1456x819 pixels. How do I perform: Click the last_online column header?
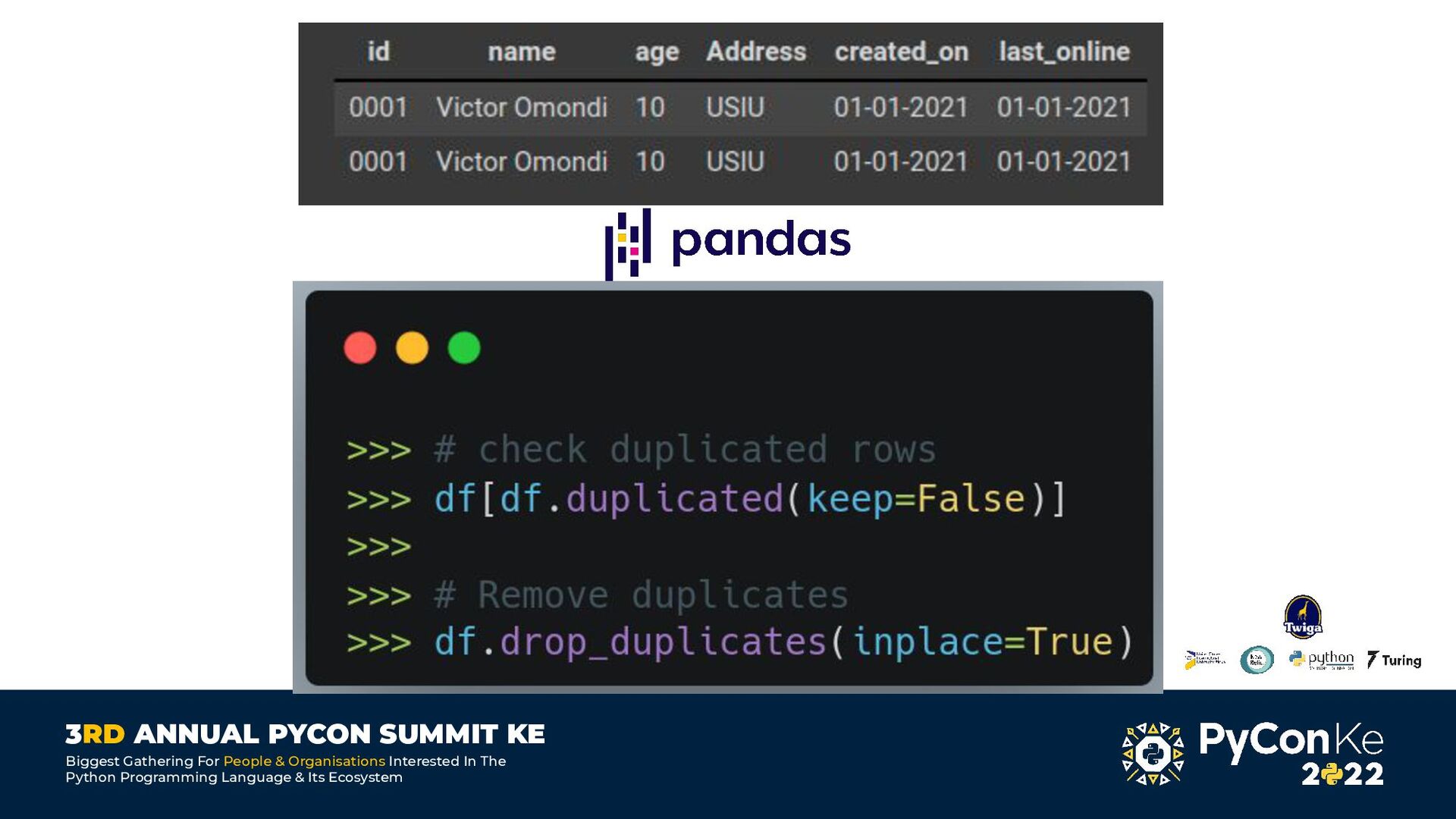(x=1063, y=52)
